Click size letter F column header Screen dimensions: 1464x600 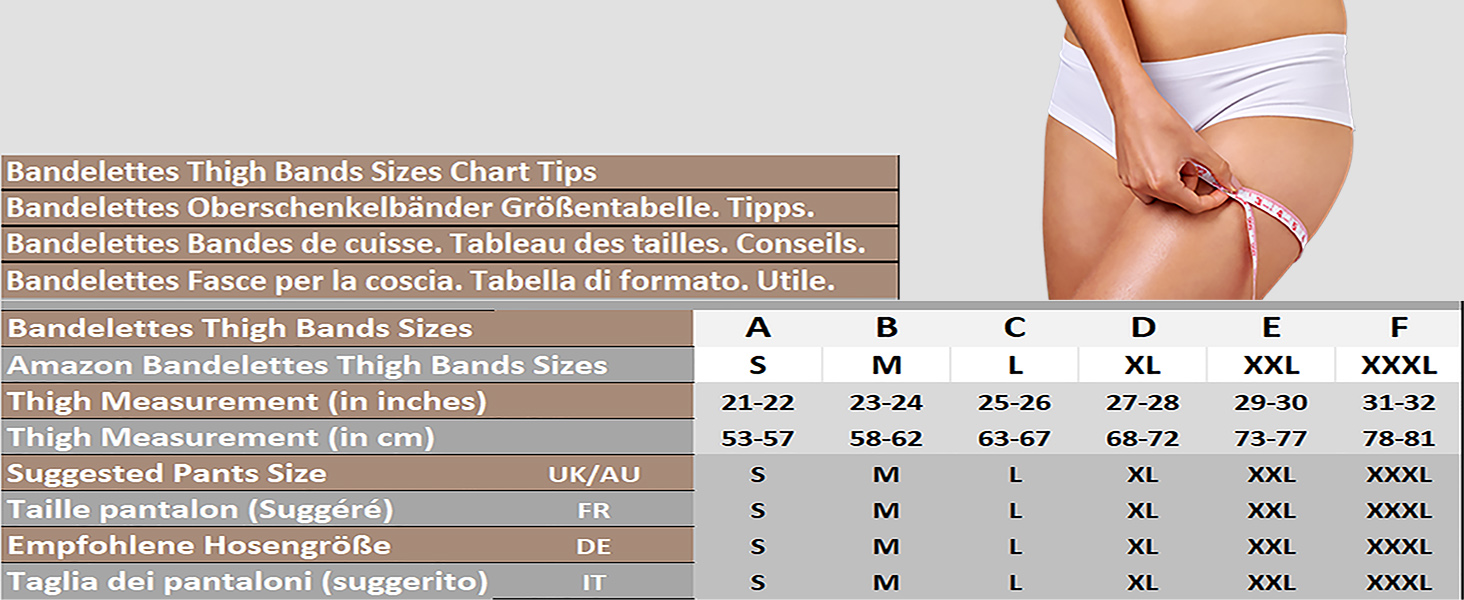click(1398, 328)
